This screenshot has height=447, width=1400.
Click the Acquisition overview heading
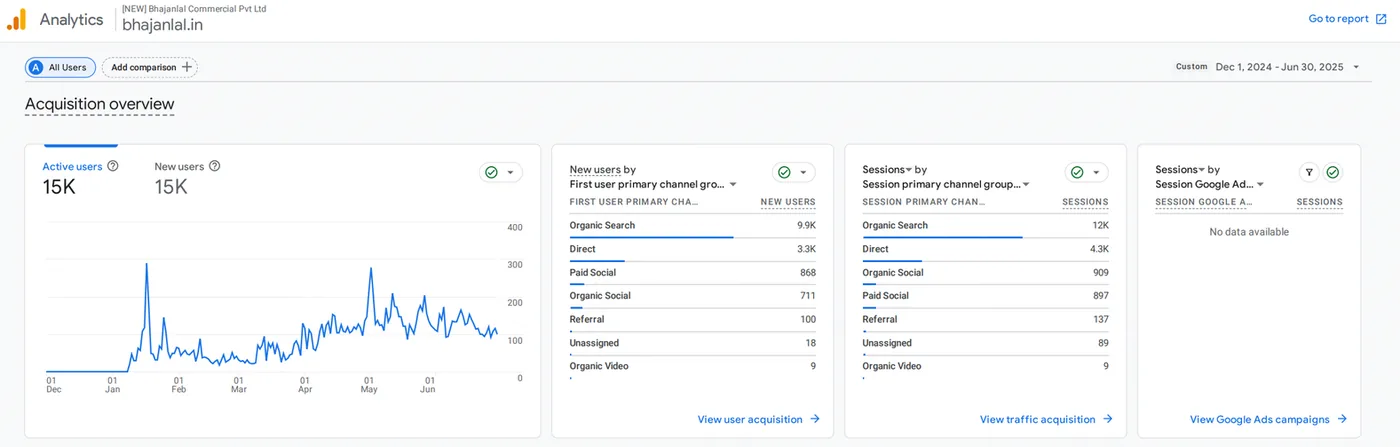[99, 104]
